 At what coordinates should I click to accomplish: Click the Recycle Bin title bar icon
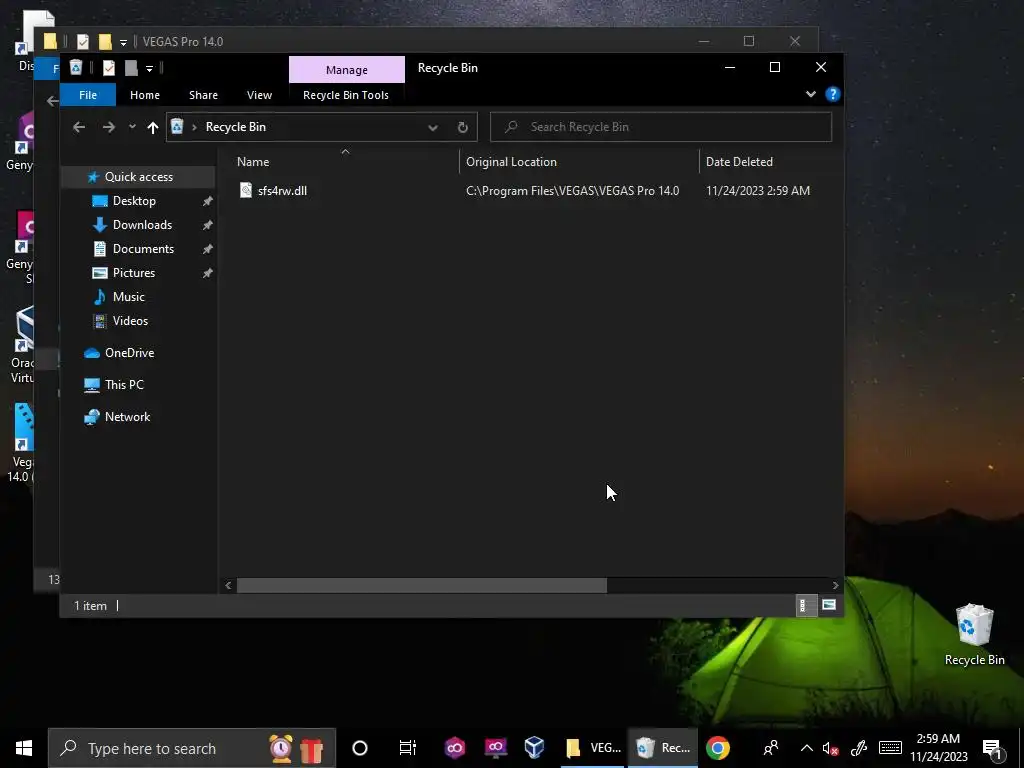click(76, 67)
